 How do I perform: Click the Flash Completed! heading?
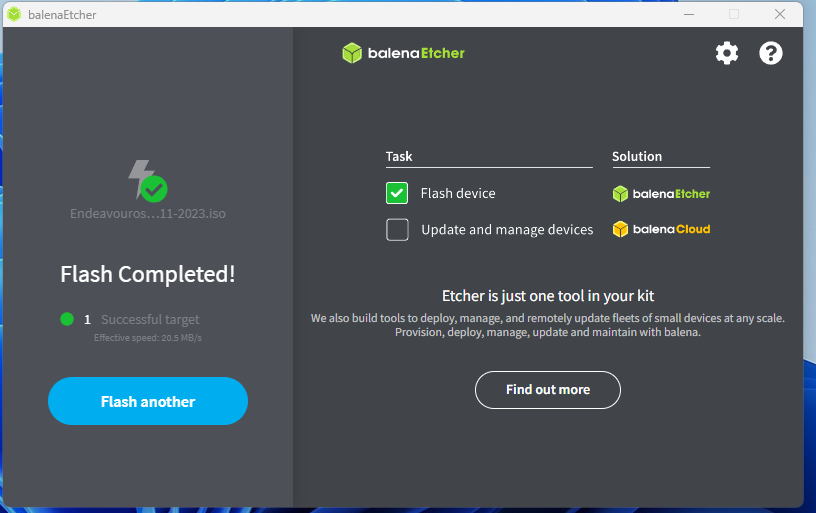point(148,274)
